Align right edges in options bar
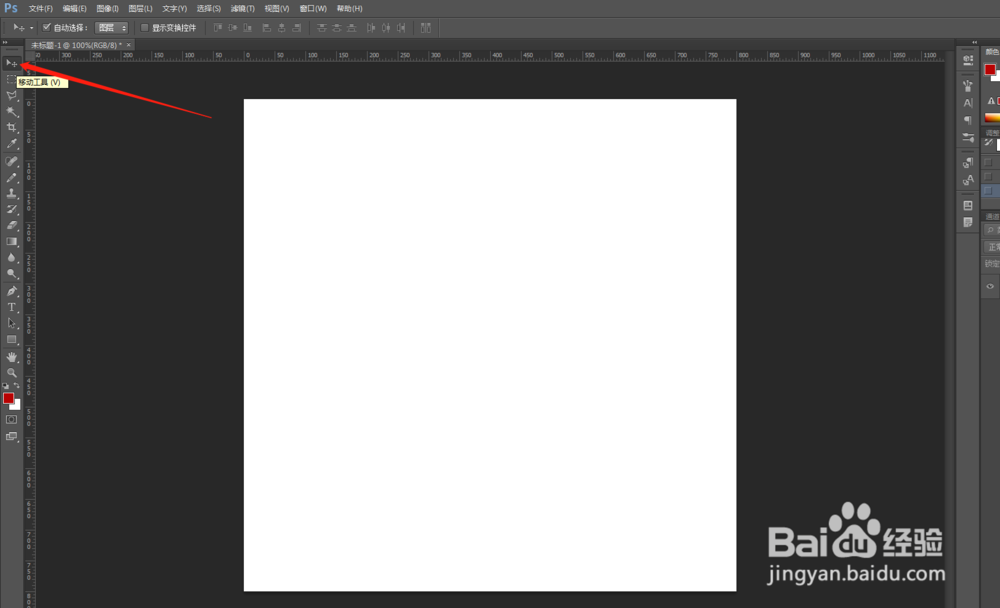The height and width of the screenshot is (608, 1000). pos(297,28)
